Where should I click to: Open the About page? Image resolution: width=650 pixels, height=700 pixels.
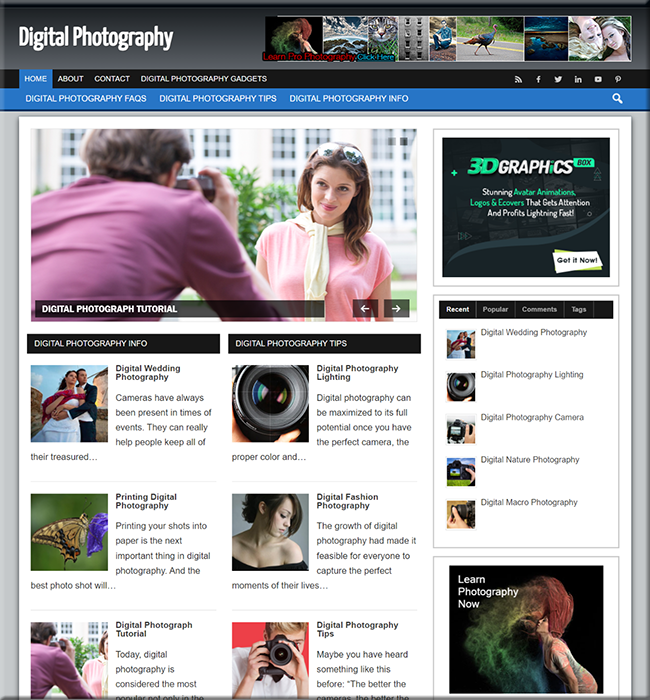[71, 79]
